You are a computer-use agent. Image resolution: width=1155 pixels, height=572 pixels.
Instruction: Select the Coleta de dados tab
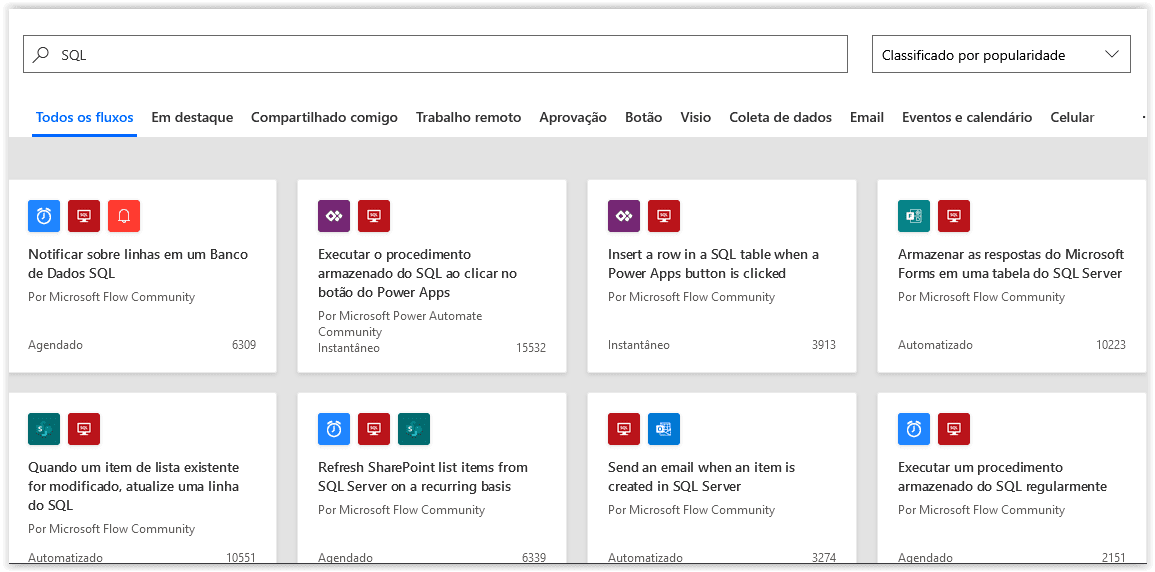pos(781,117)
